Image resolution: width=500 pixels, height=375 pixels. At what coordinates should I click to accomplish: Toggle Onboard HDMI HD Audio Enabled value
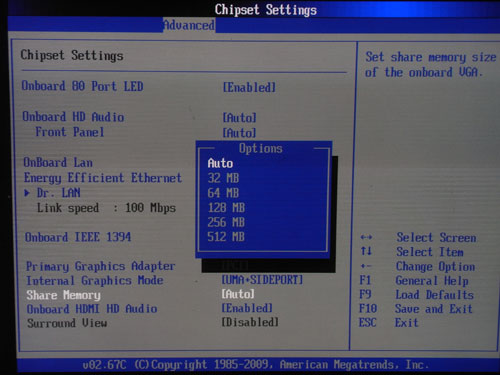[247, 308]
